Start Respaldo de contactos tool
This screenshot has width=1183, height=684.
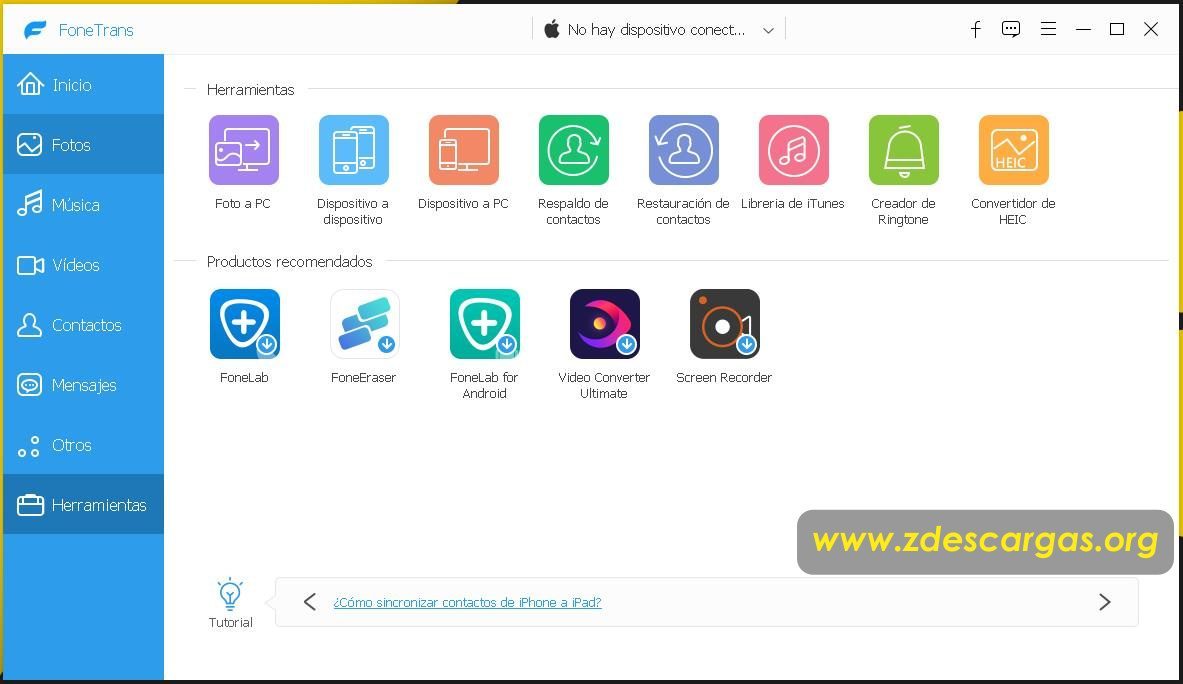tap(573, 150)
